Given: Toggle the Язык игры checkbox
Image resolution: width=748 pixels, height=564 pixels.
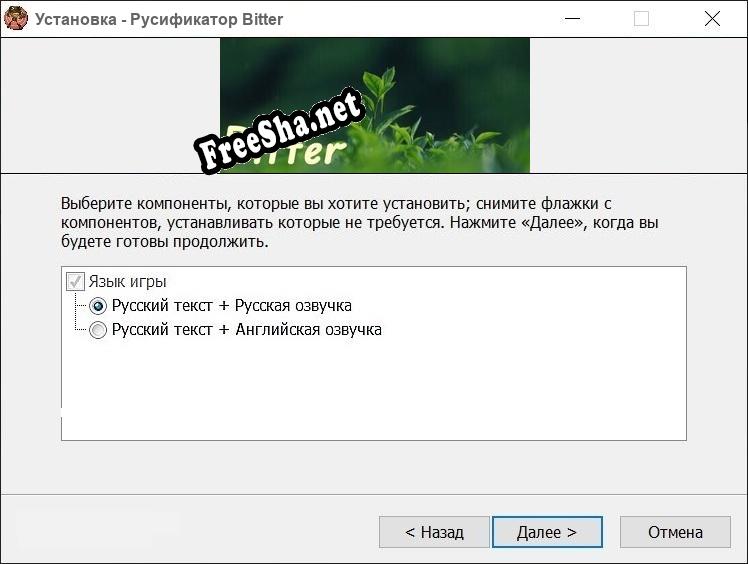Looking at the screenshot, I should pos(75,282).
